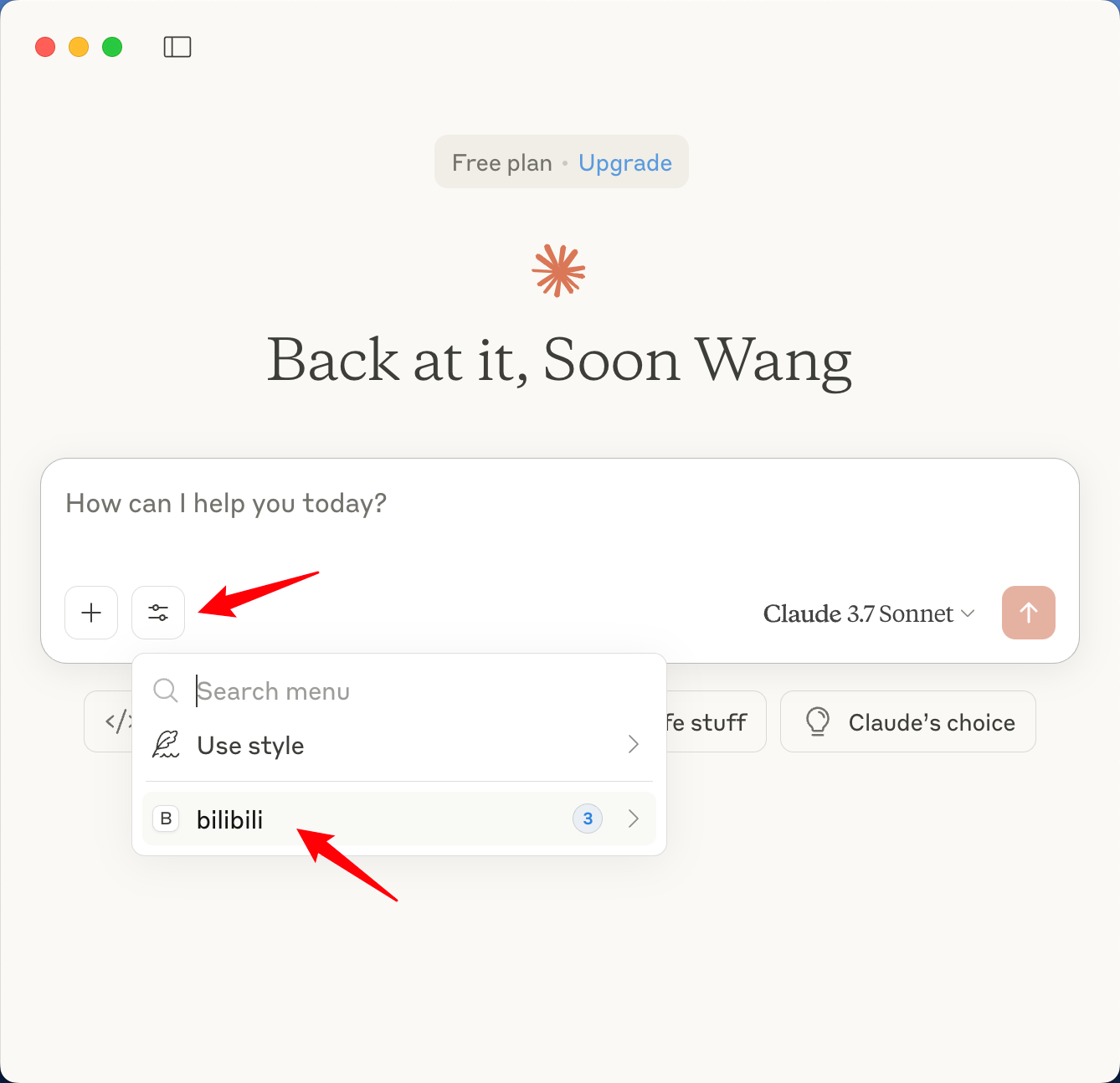This screenshot has width=1120, height=1083.
Task: Expand the bilibili submenu chevron
Action: coord(634,819)
